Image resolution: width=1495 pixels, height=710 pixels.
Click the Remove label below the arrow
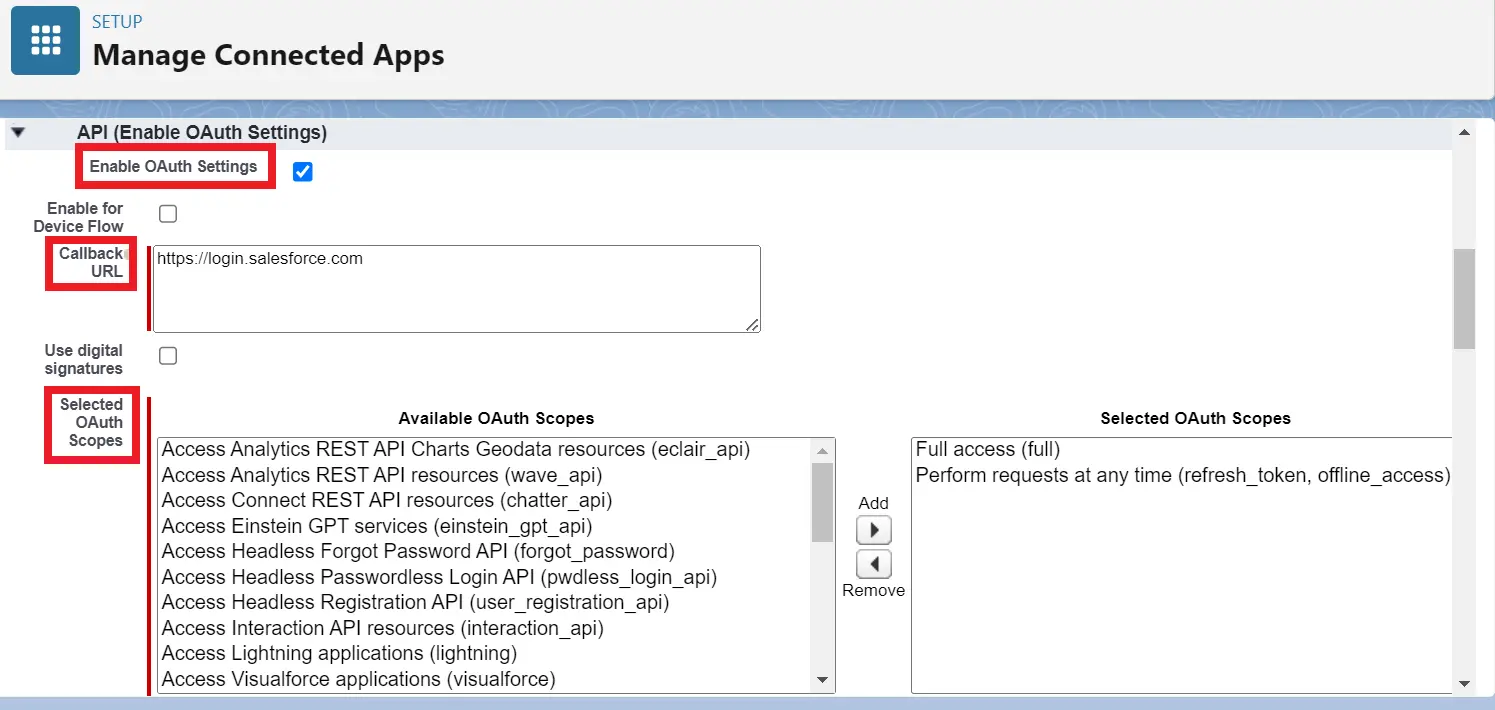tap(872, 590)
